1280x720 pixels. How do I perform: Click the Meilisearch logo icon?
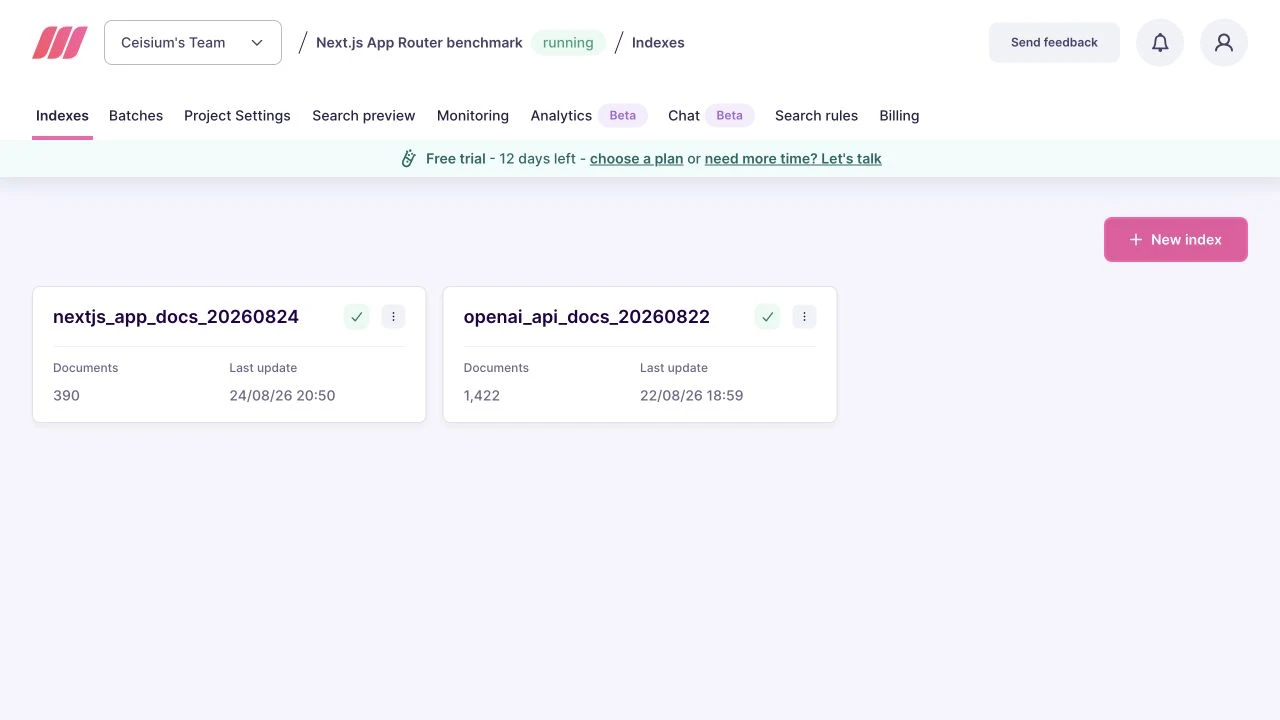60,43
